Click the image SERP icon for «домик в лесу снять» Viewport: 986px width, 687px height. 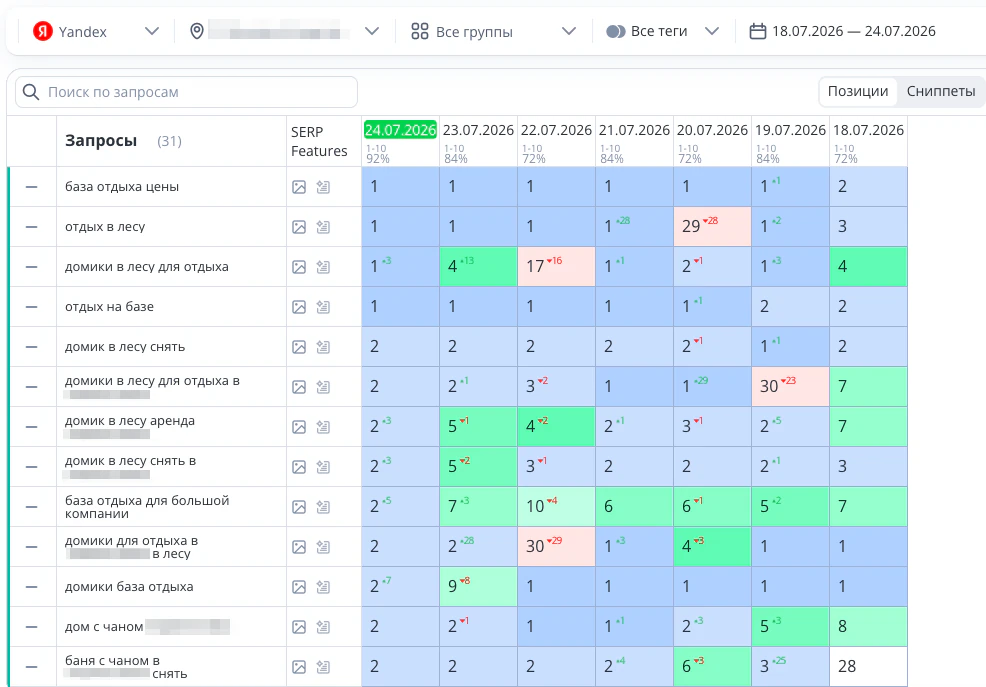coord(299,347)
